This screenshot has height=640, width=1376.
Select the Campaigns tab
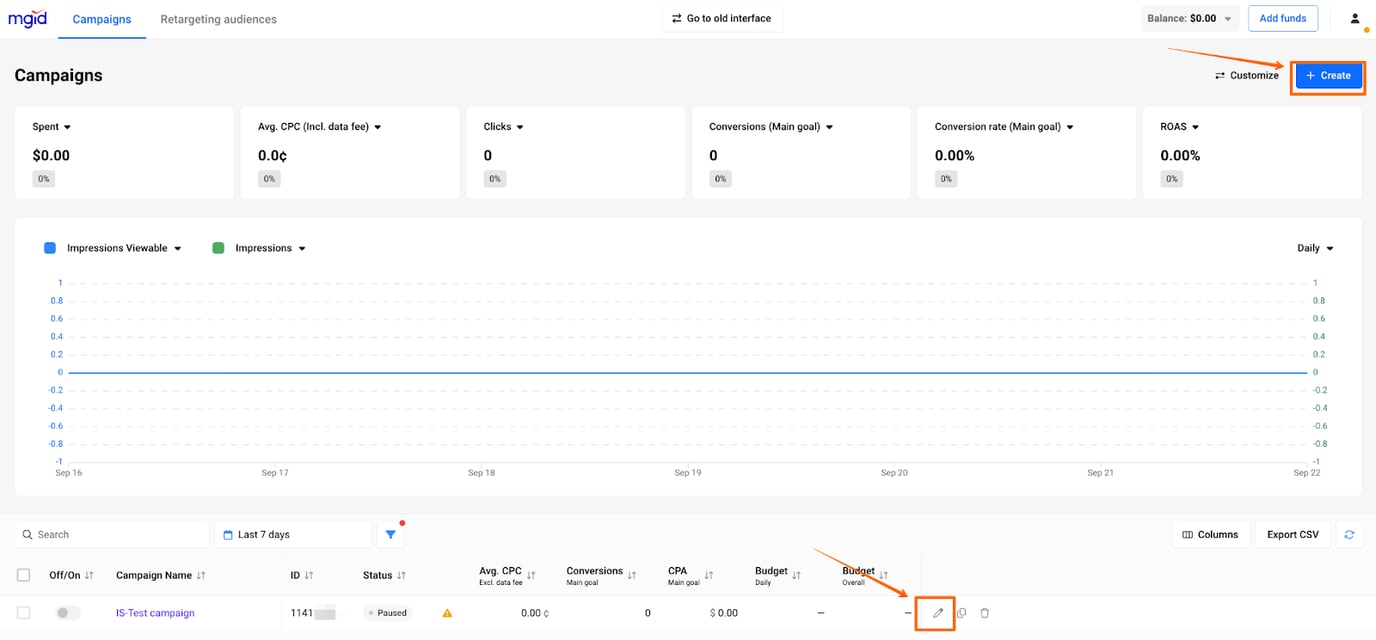pyautogui.click(x=101, y=18)
